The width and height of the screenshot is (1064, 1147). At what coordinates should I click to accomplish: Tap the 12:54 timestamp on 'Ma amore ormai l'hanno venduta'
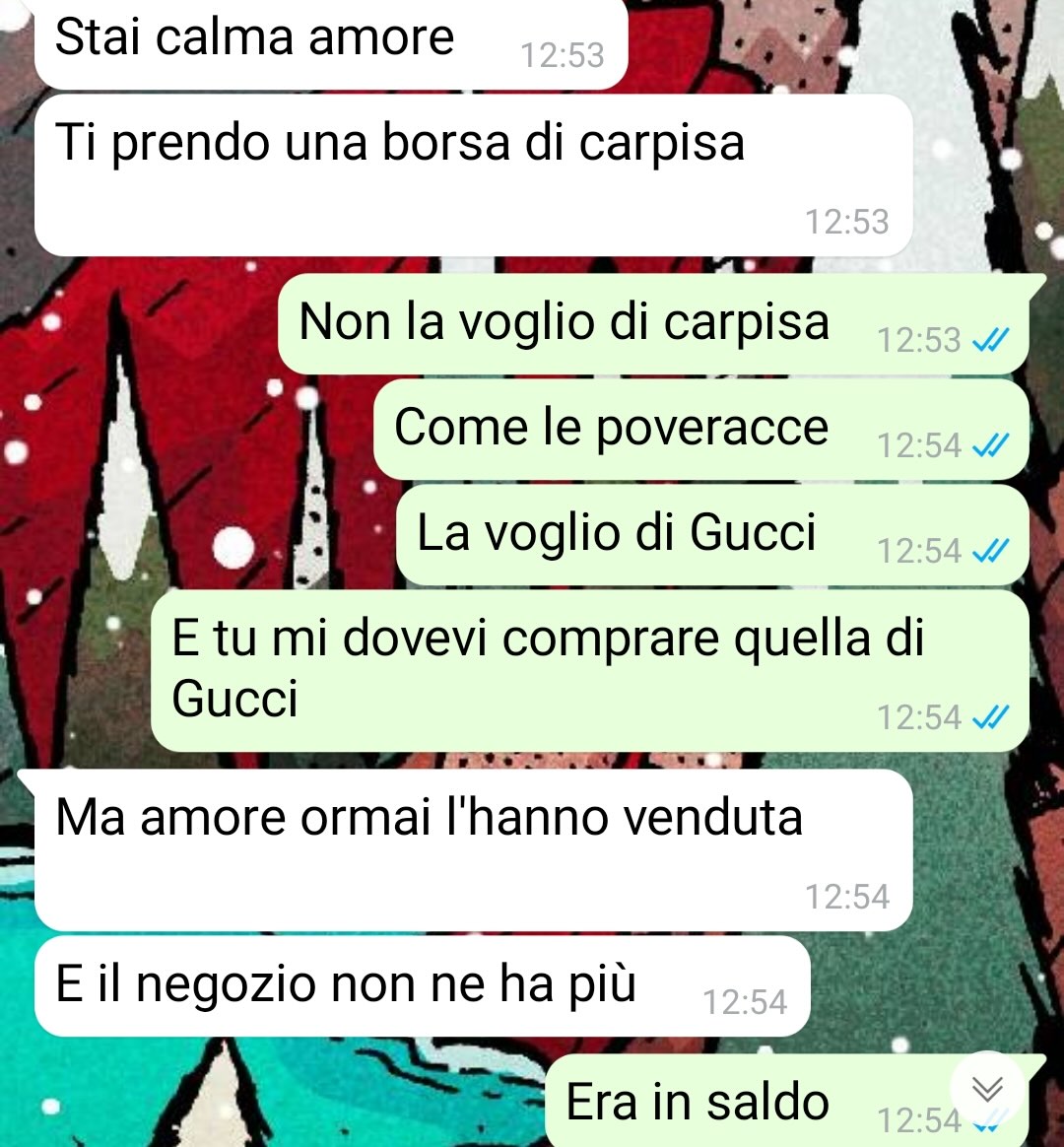point(847,897)
